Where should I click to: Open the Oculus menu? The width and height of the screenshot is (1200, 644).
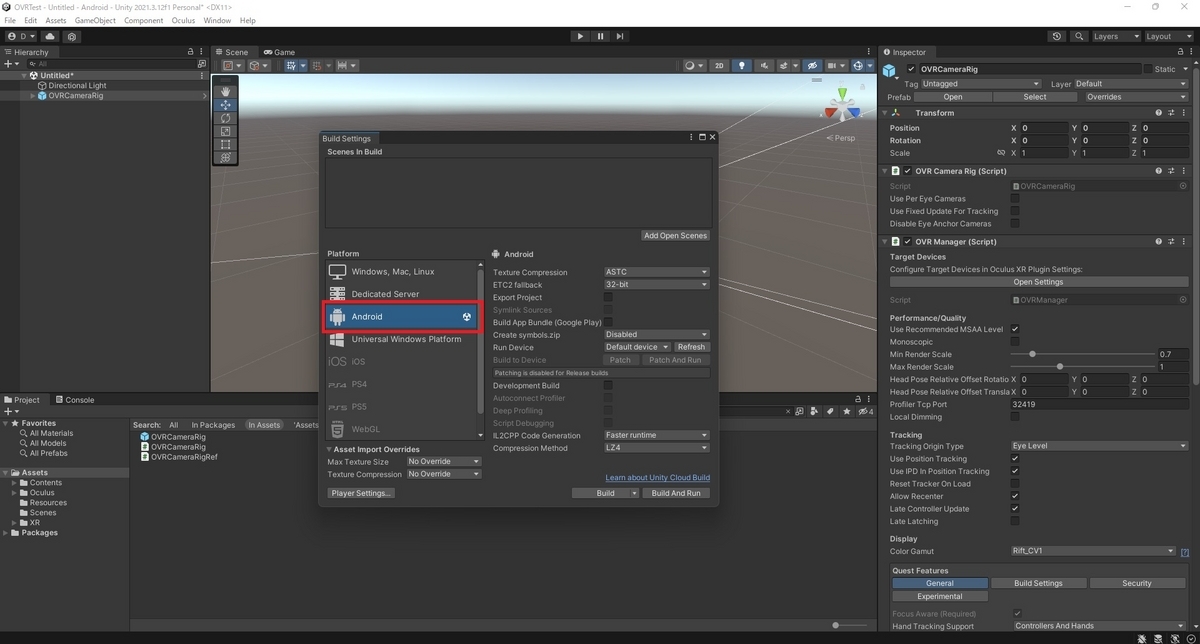pos(183,20)
